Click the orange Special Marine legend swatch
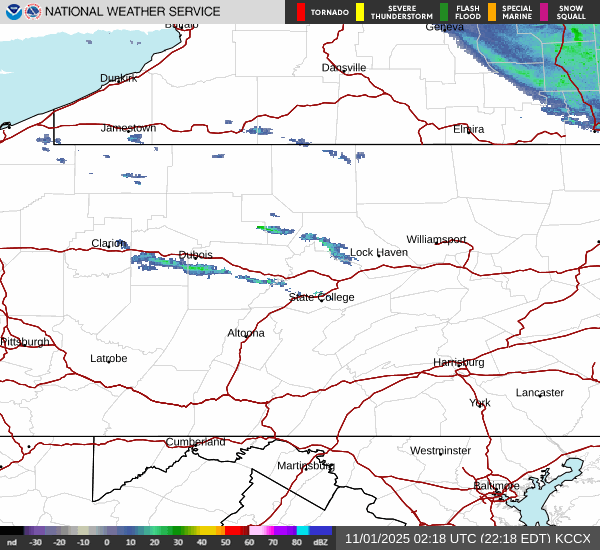Viewport: 600px width, 550px height. [x=491, y=12]
